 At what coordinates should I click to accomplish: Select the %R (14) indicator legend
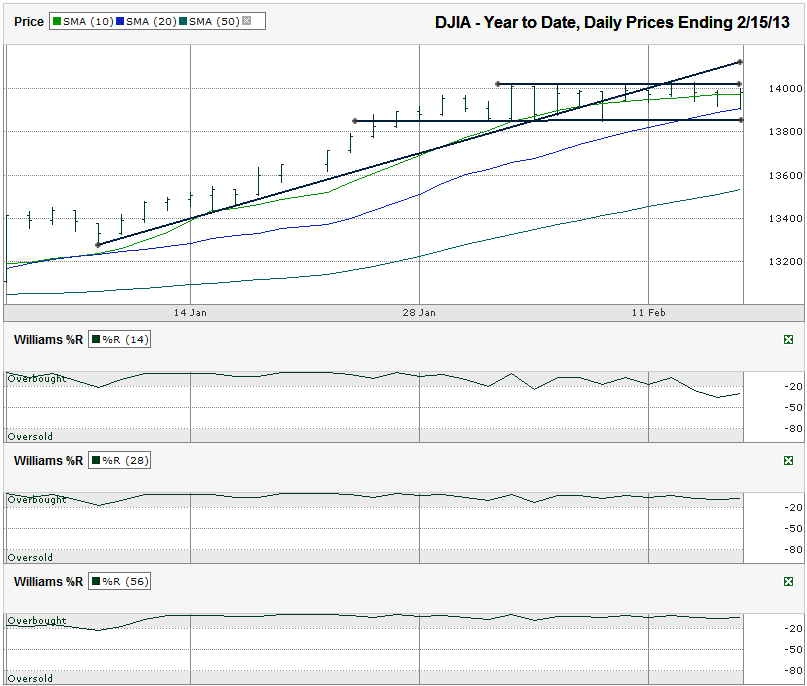pos(119,340)
